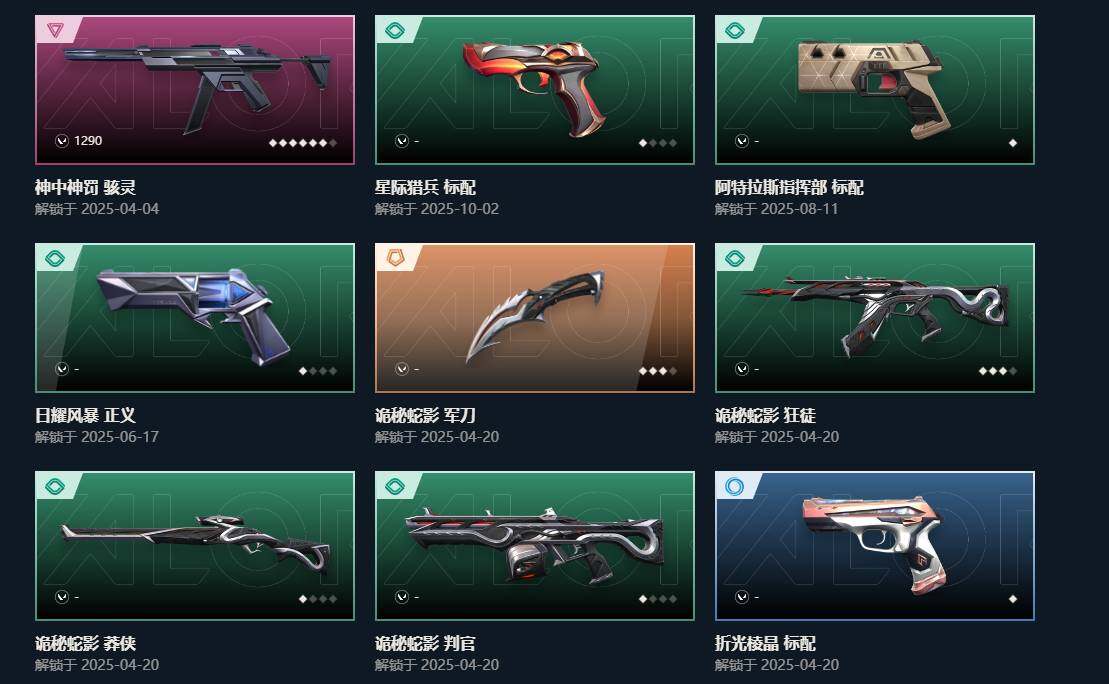Click the VP currency icon on 诡秘蛇影 狂徒 card
The width and height of the screenshot is (1109, 684).
pyautogui.click(x=742, y=369)
